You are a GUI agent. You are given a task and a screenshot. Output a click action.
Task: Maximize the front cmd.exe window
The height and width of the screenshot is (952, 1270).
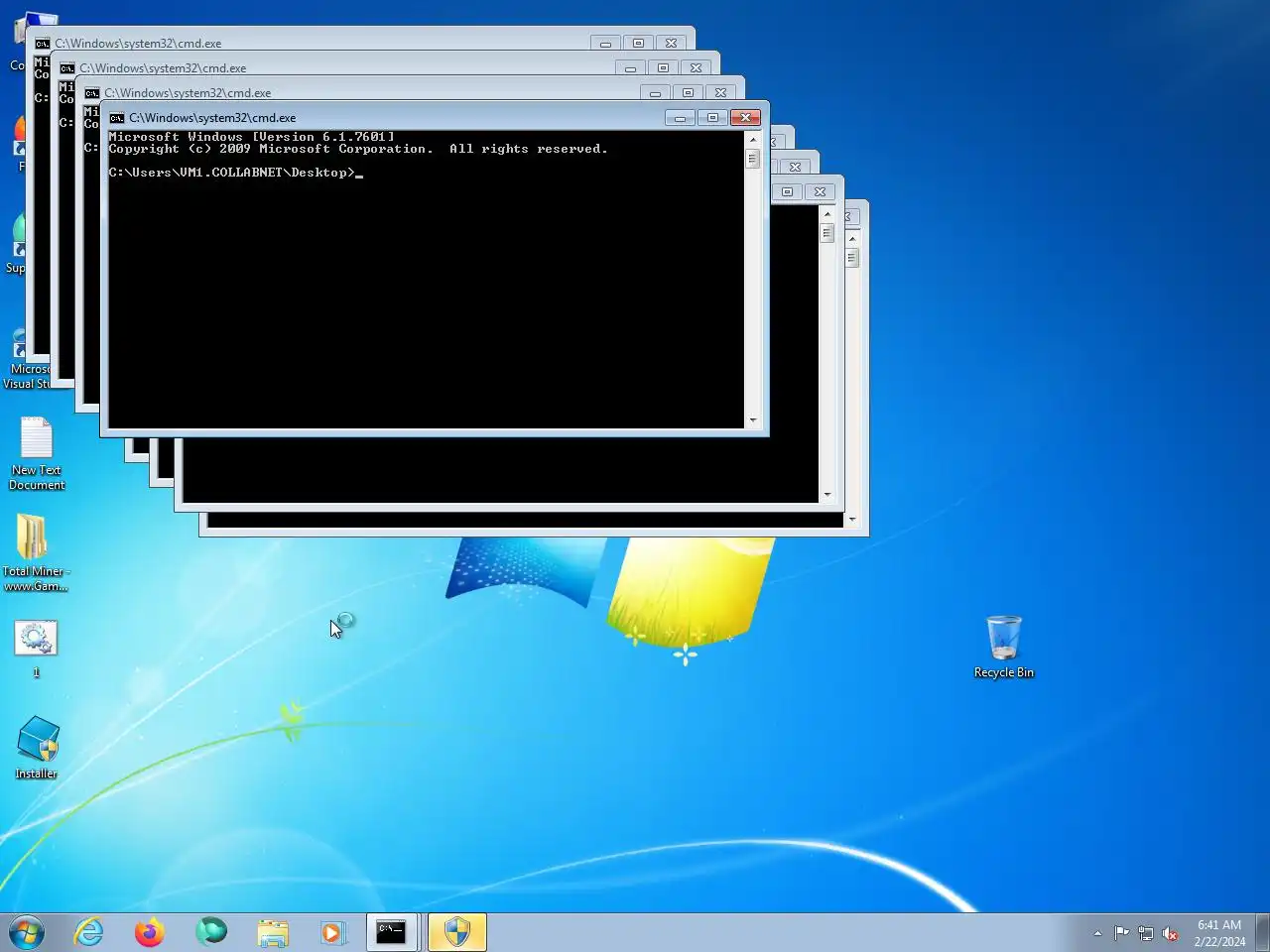712,118
